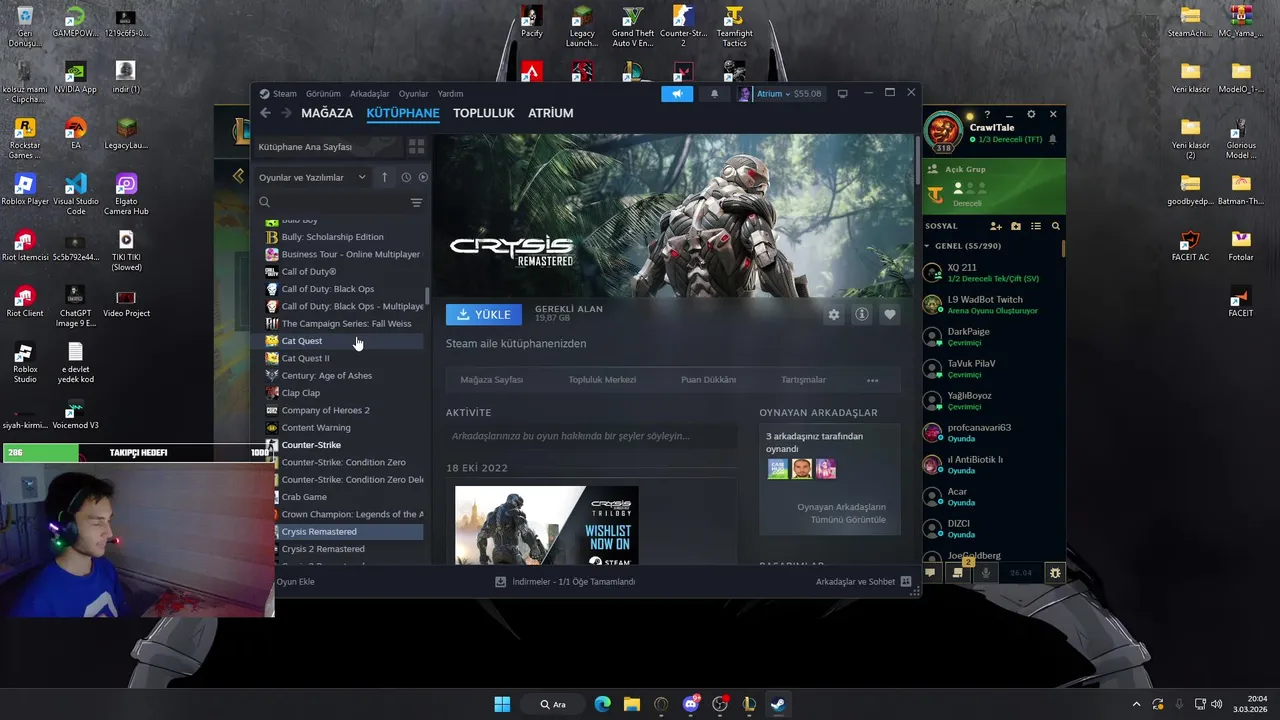Add Crysis Remastered to favorites heart
This screenshot has width=1280, height=720.
click(889, 314)
